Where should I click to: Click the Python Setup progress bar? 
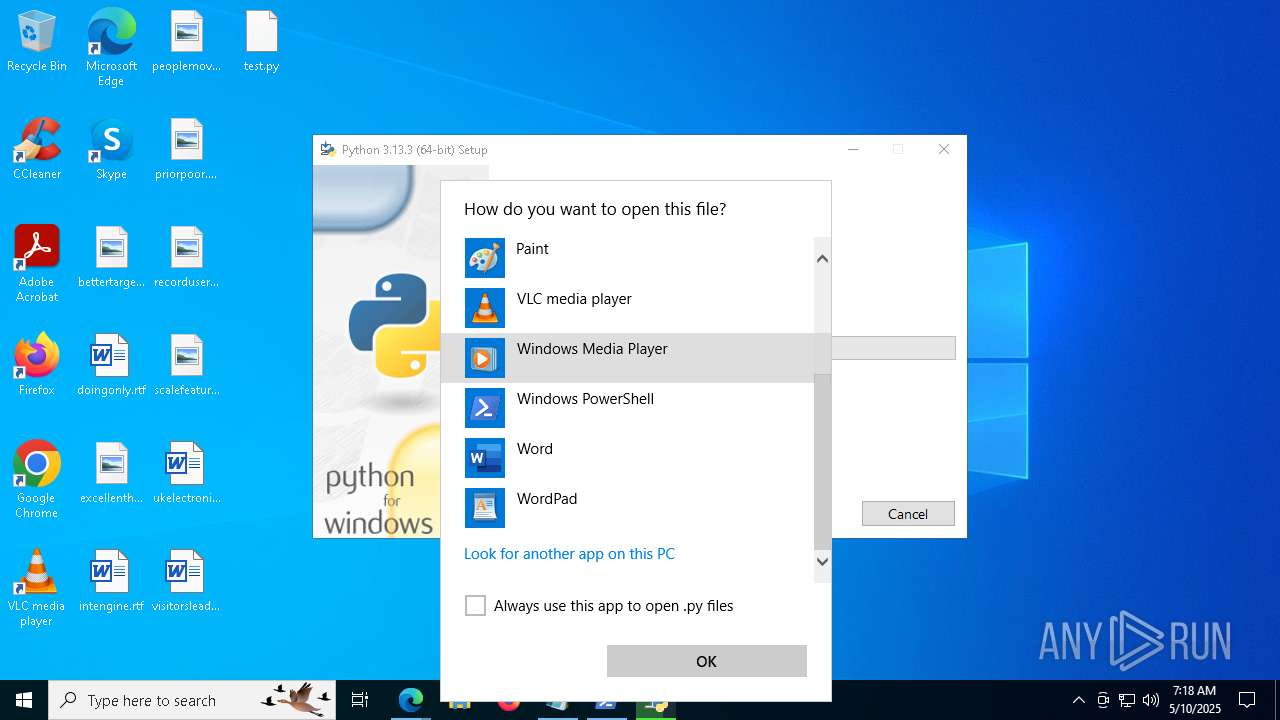(x=894, y=348)
